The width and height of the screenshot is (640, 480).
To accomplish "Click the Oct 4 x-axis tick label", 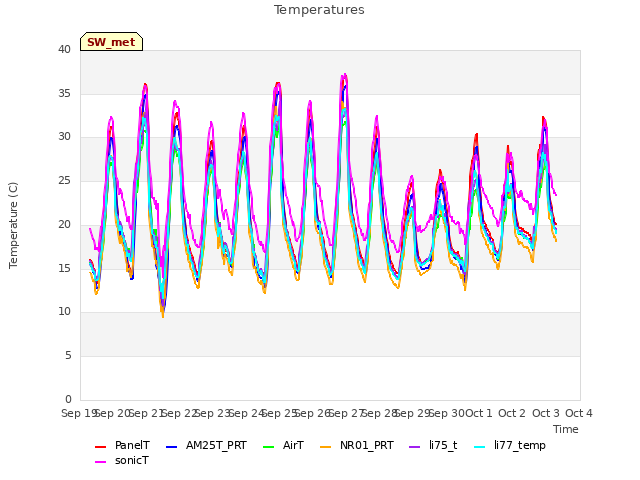I will coord(579,413).
